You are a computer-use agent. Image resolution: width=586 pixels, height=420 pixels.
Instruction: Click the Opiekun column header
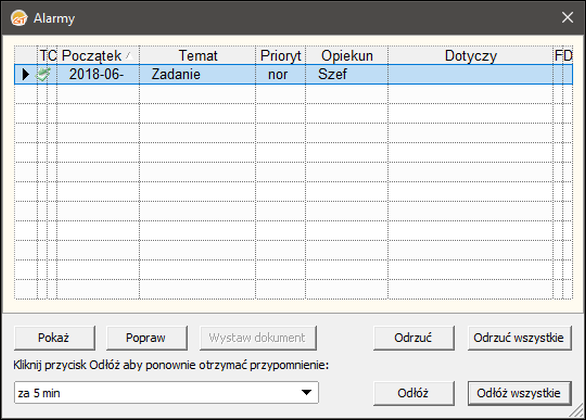(347, 56)
